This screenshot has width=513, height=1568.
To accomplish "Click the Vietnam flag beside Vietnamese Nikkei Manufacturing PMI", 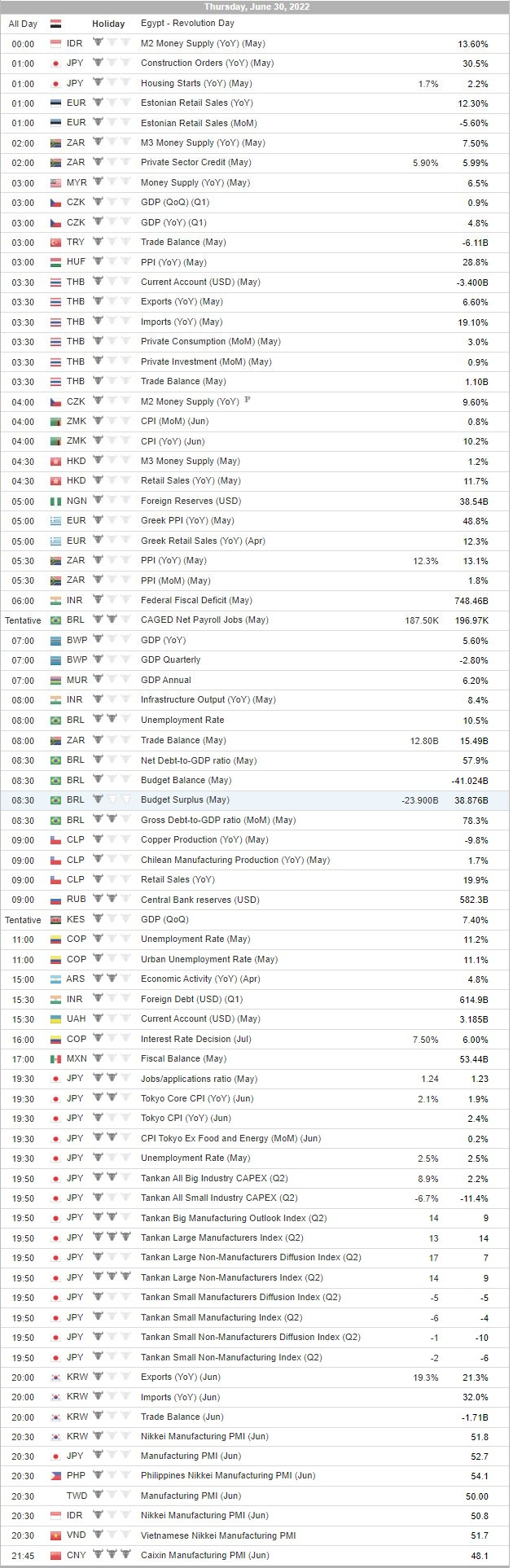I will [55, 1535].
